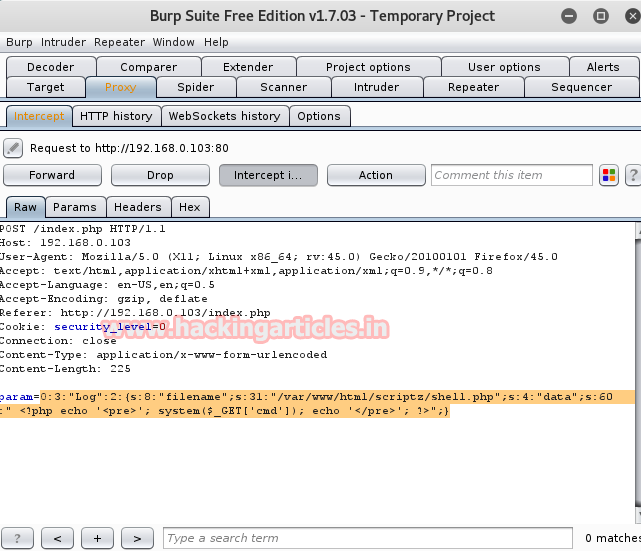Image resolution: width=641 pixels, height=551 pixels.
Task: Open the Burp menu
Action: [x=19, y=42]
